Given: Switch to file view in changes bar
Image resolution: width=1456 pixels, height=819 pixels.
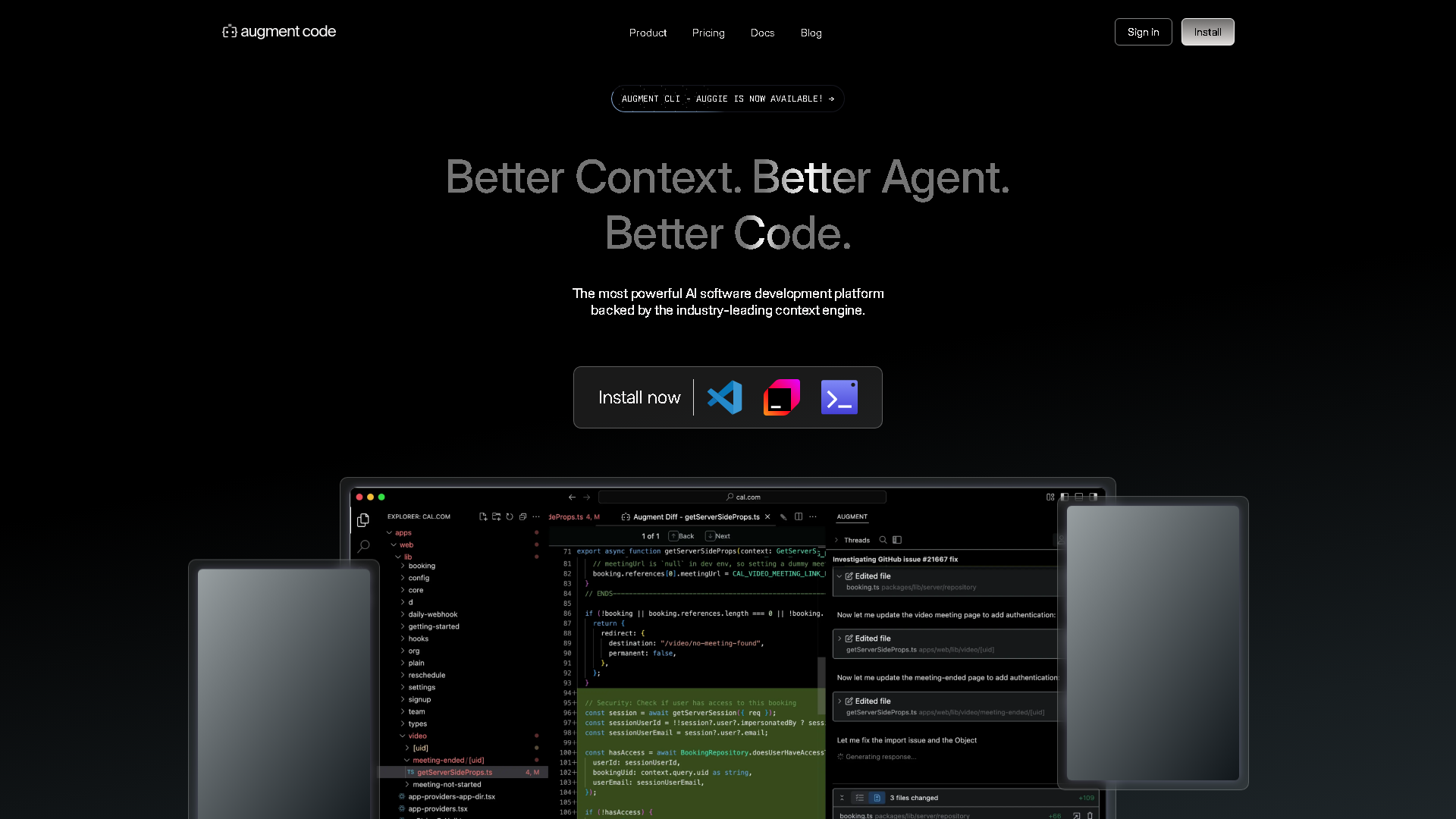Looking at the screenshot, I should tap(877, 798).
